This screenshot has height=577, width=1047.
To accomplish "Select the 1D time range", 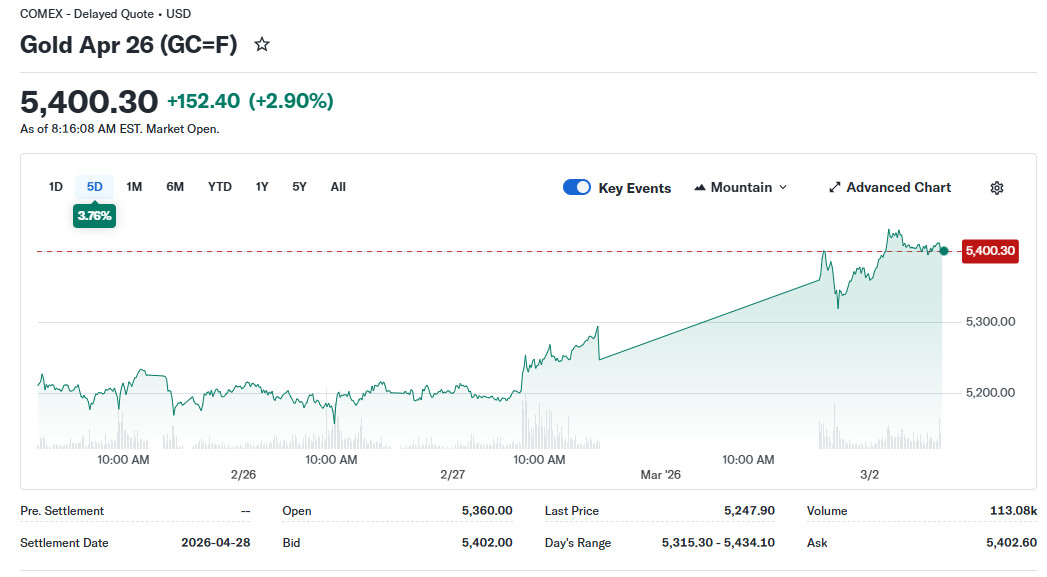I will (56, 187).
